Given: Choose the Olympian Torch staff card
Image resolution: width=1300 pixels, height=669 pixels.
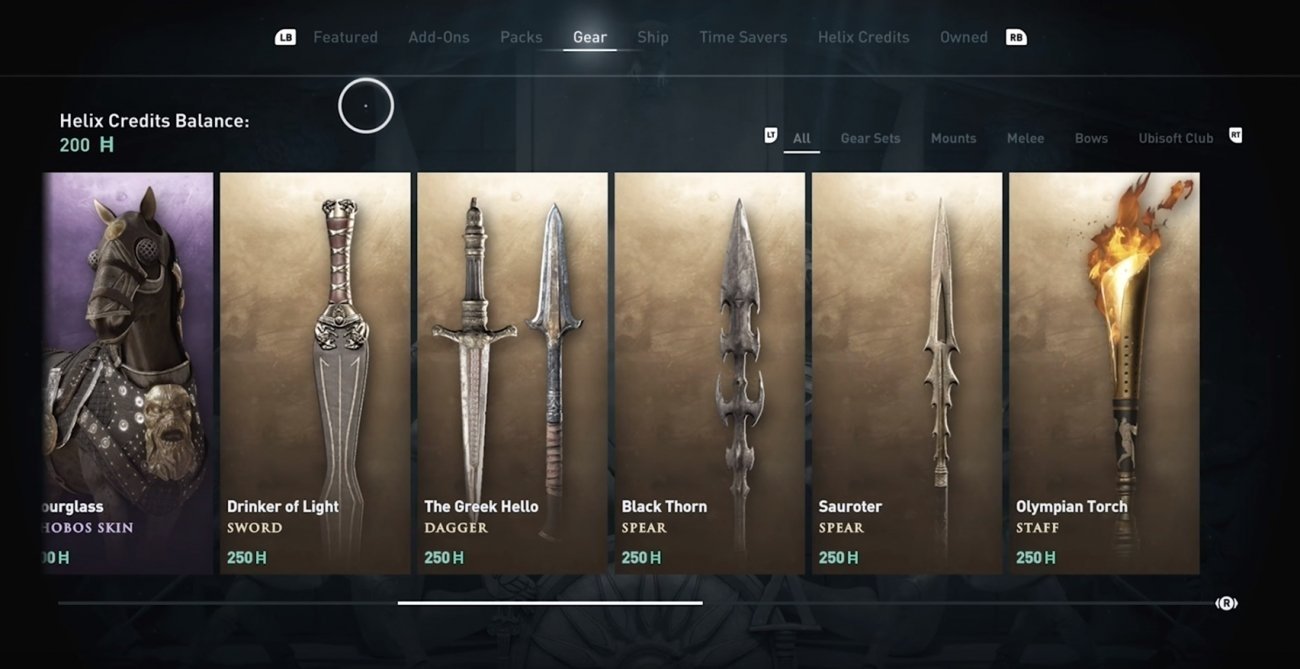Looking at the screenshot, I should click(1104, 373).
